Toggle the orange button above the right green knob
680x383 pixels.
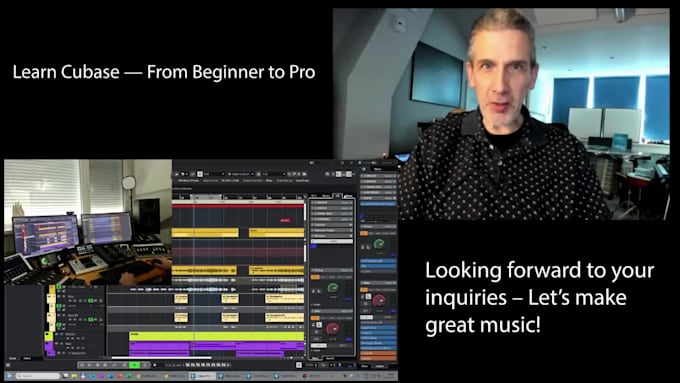364,233
